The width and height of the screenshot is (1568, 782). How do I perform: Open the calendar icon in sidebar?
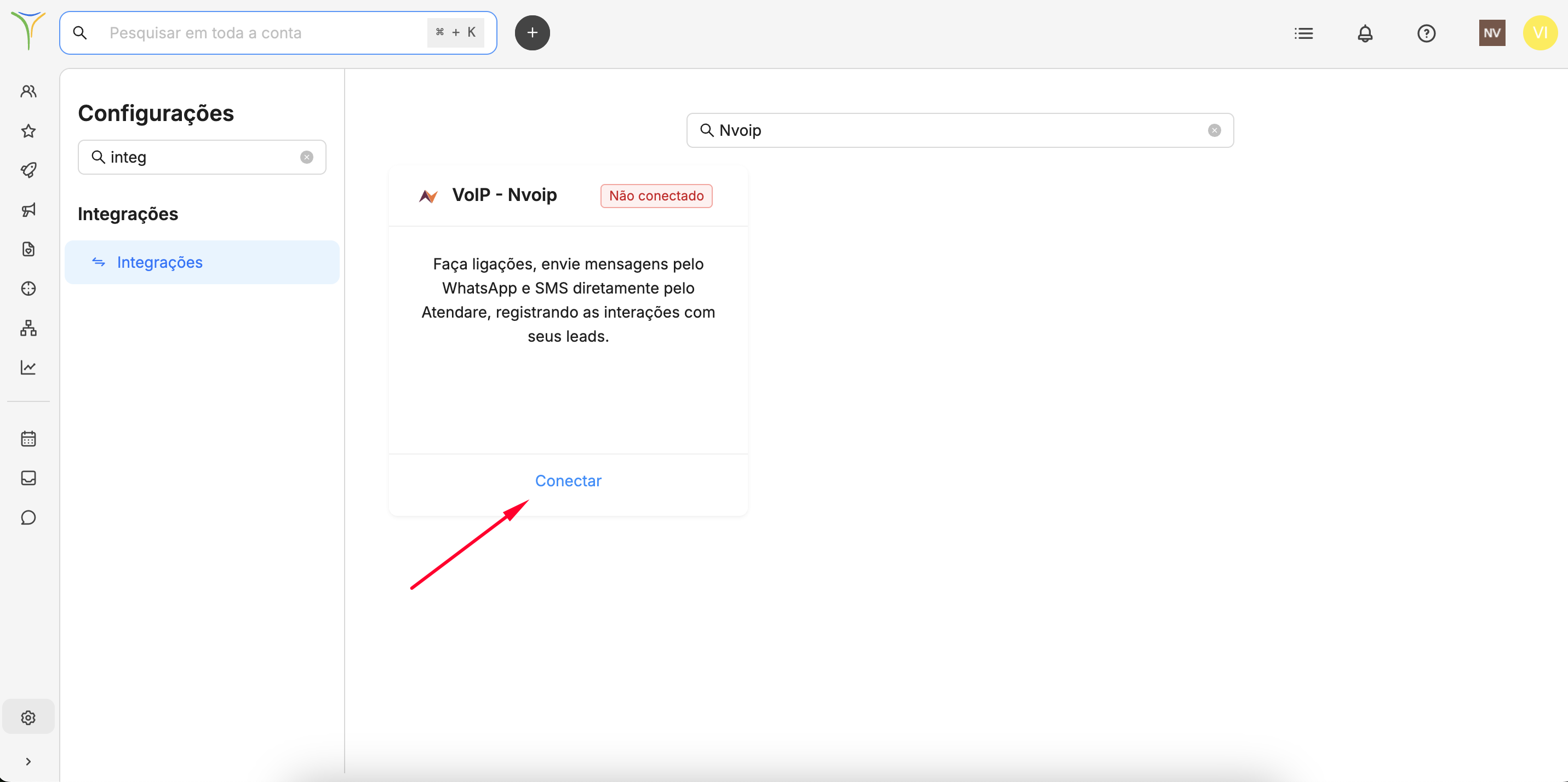(28, 439)
